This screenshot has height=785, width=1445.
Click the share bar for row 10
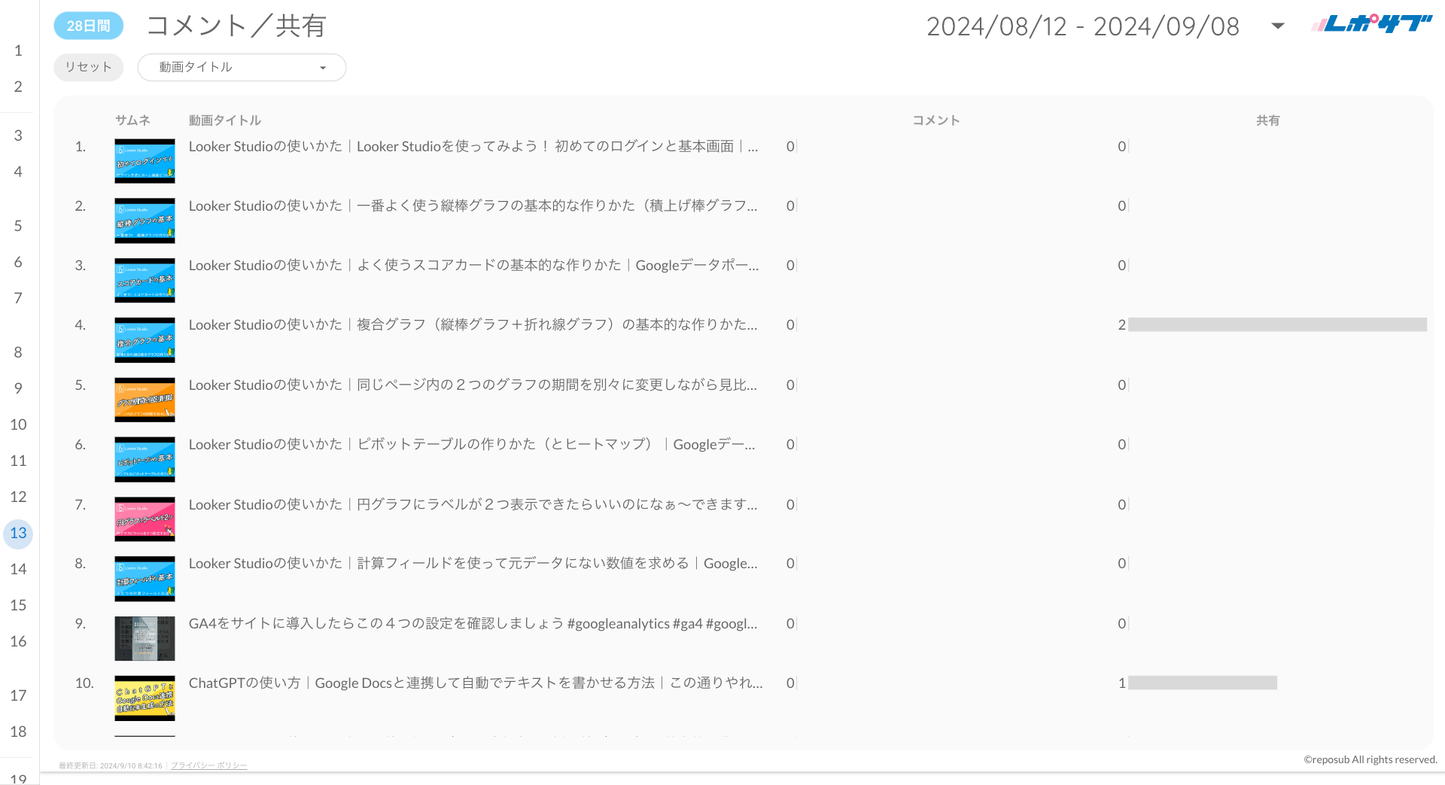click(1202, 683)
